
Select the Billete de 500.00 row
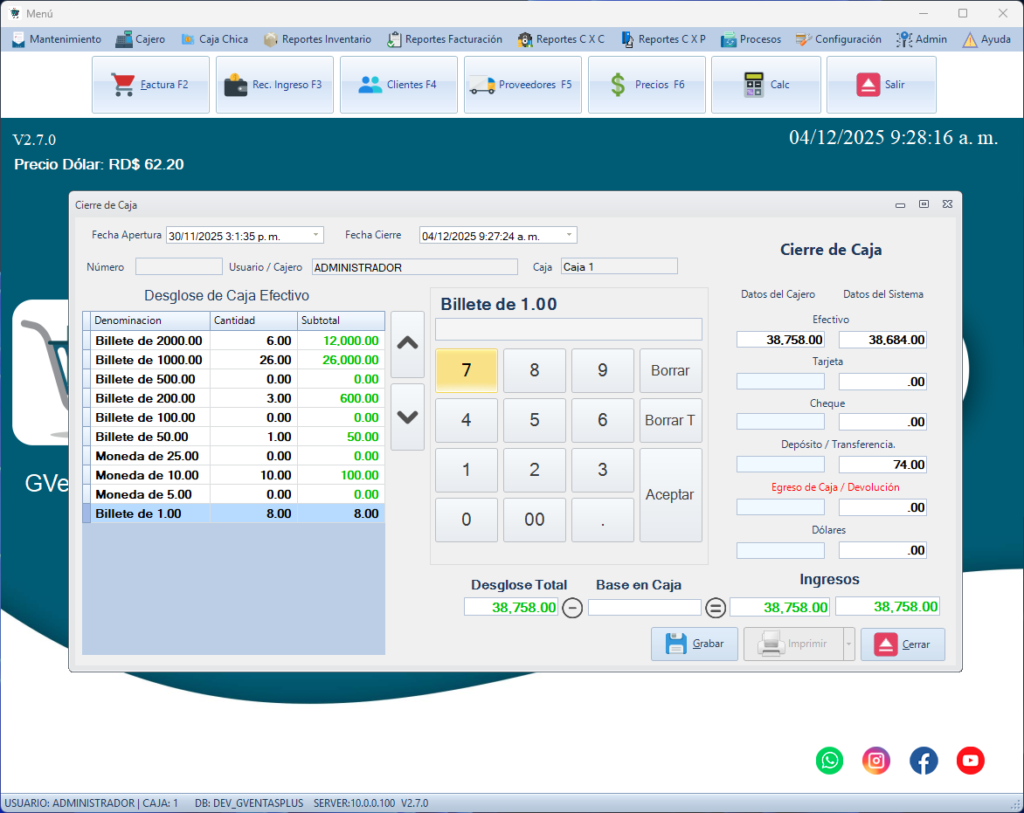pyautogui.click(x=148, y=379)
